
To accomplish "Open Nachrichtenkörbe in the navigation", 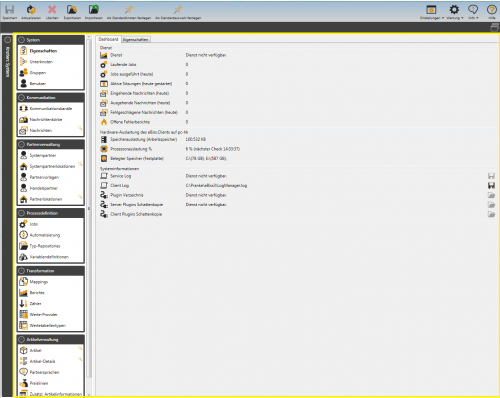I will pos(46,120).
